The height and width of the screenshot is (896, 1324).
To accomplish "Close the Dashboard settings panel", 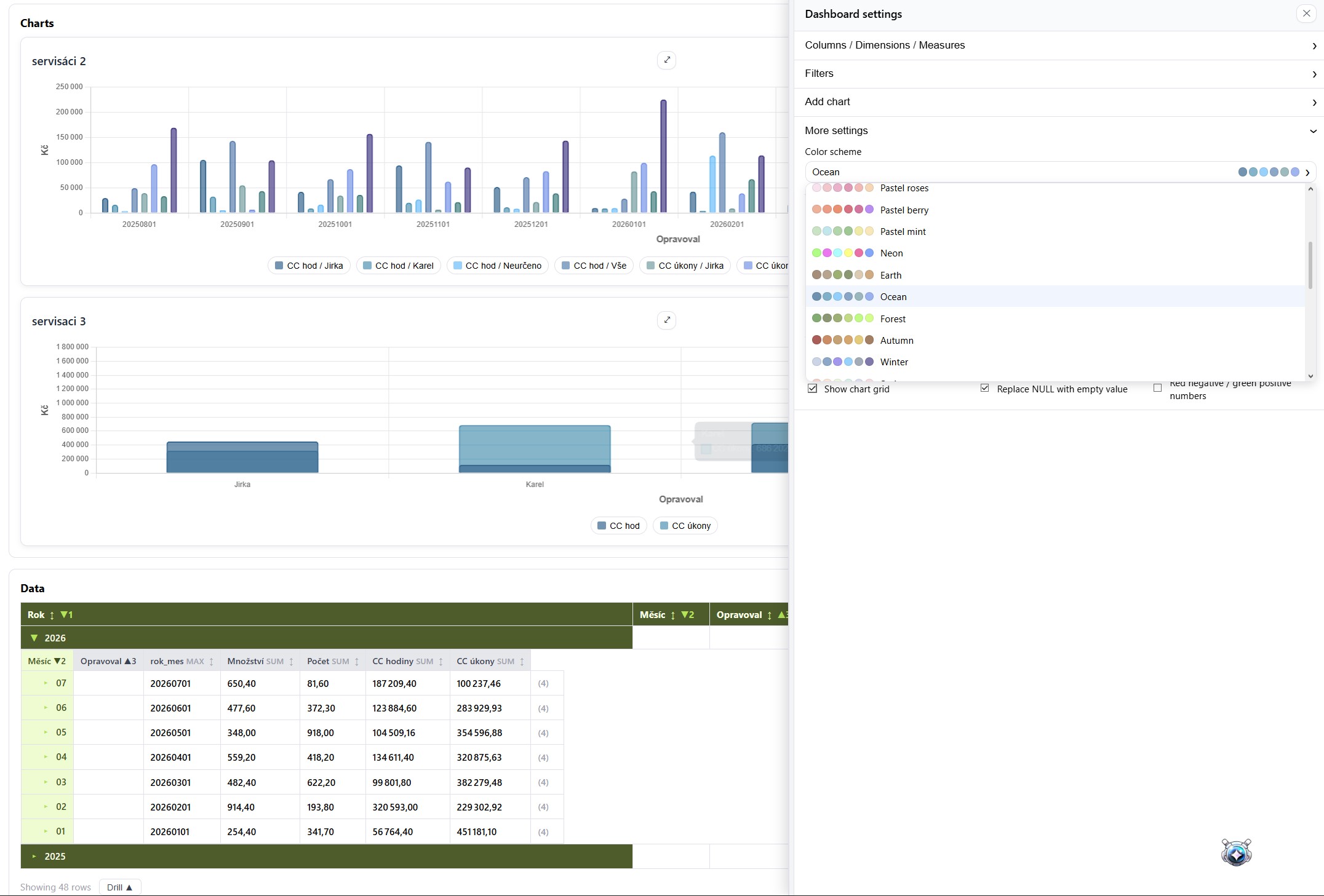I will point(1306,14).
